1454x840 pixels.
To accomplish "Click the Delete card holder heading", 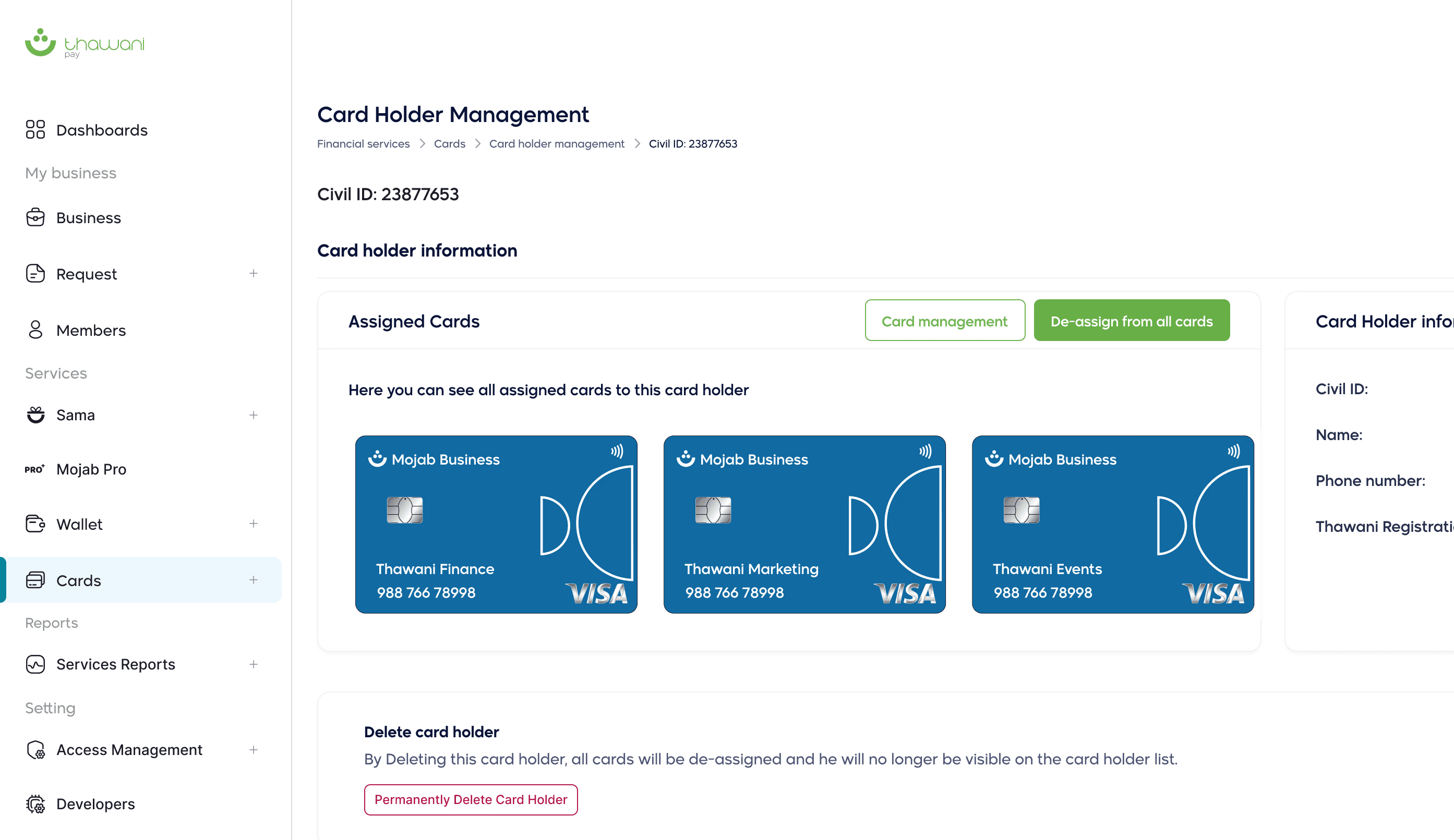I will pos(431,732).
